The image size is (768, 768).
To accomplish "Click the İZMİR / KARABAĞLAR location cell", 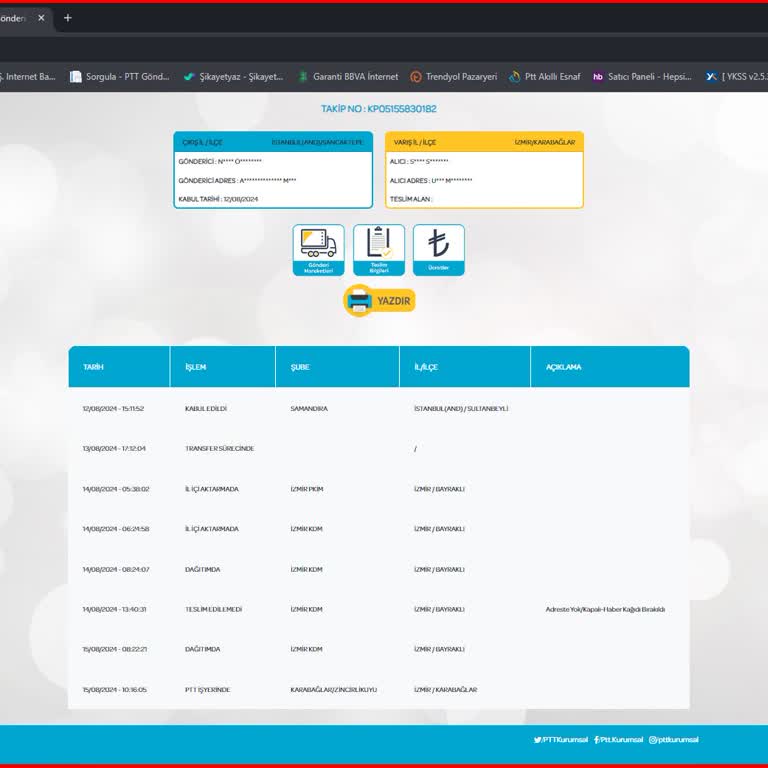I will 445,690.
